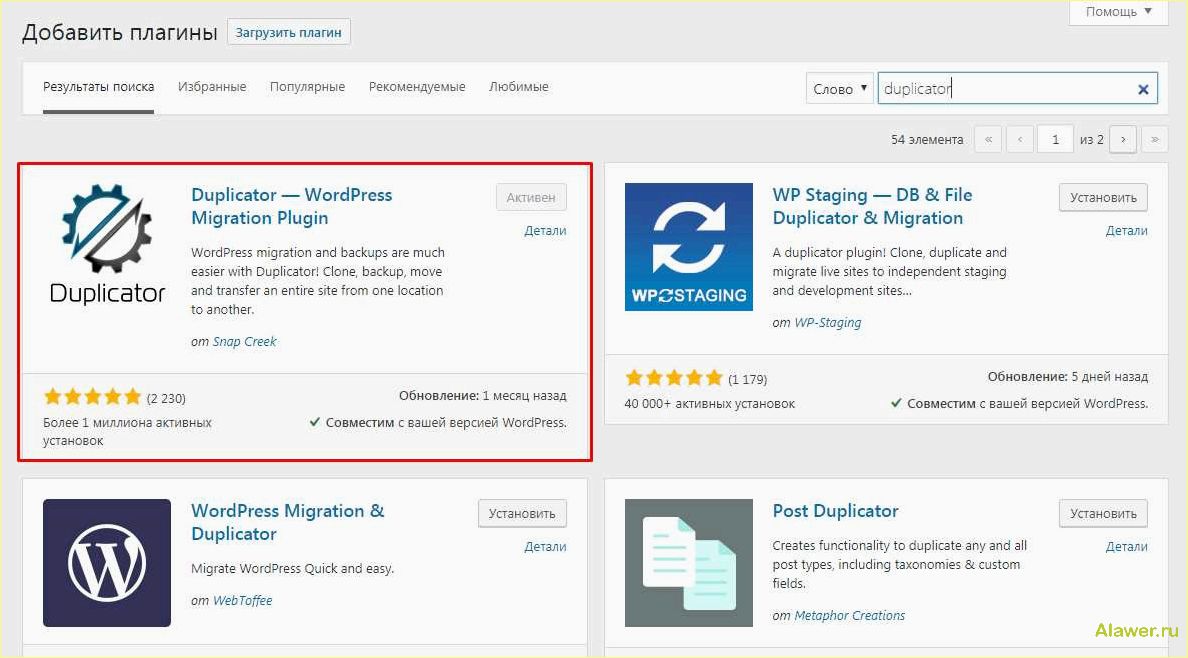Click the disabled Активен button for Duplicator

coord(531,197)
